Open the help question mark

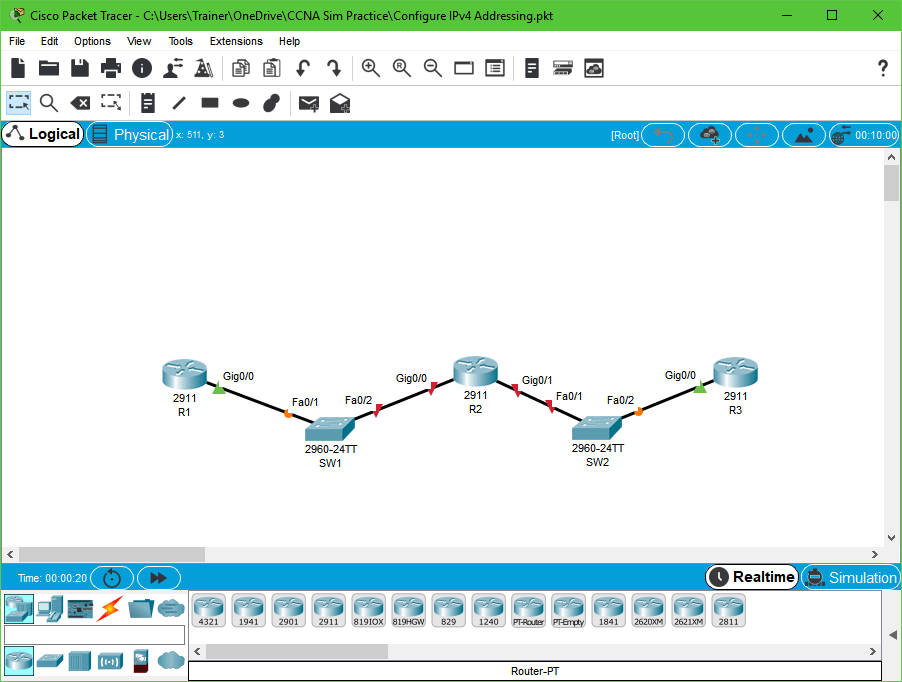[883, 68]
